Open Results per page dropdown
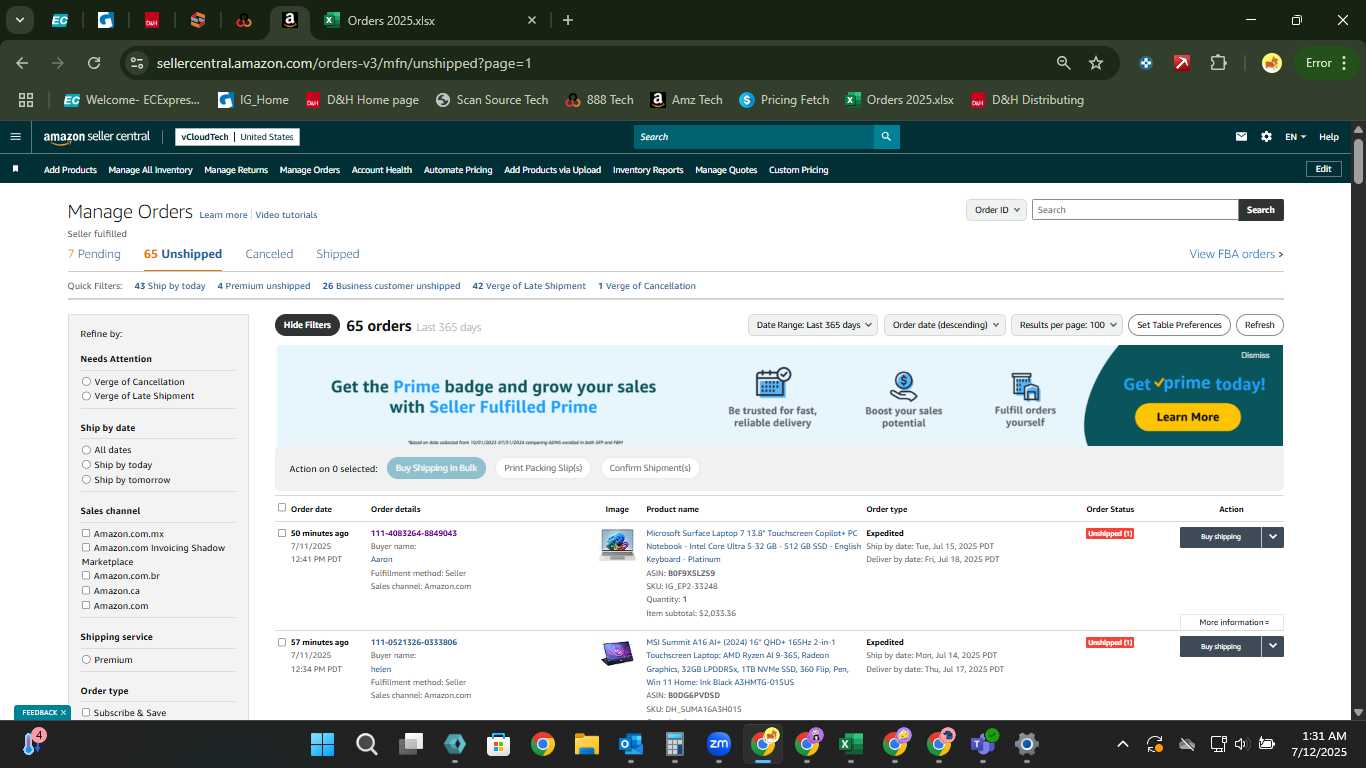Screen dimensions: 1366x768 (x=1066, y=325)
